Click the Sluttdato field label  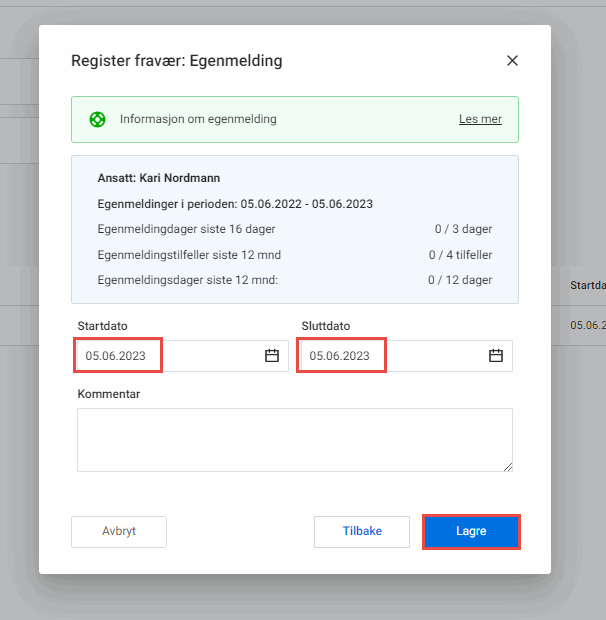tap(326, 326)
